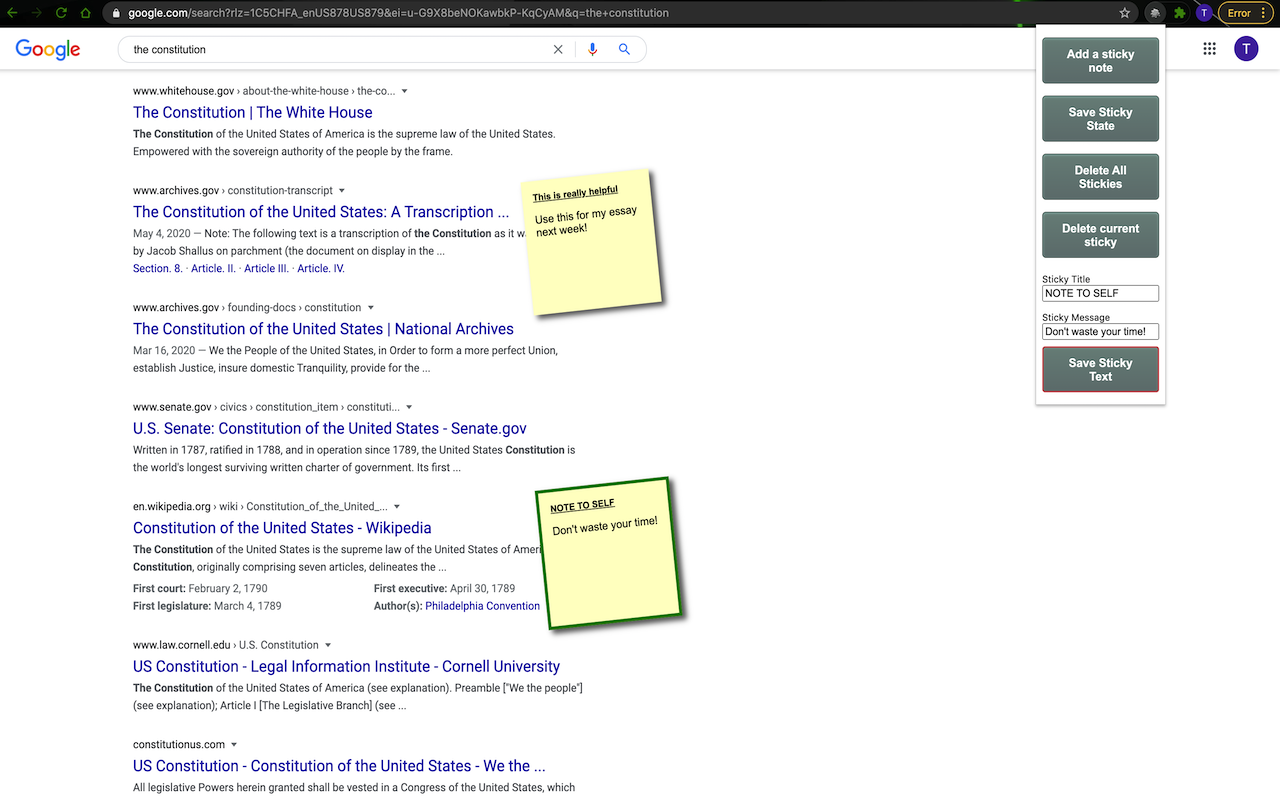Screen dimensions: 1280x800
Task: Expand dropdown arrow beside senate.gov URL
Action: coord(409,407)
